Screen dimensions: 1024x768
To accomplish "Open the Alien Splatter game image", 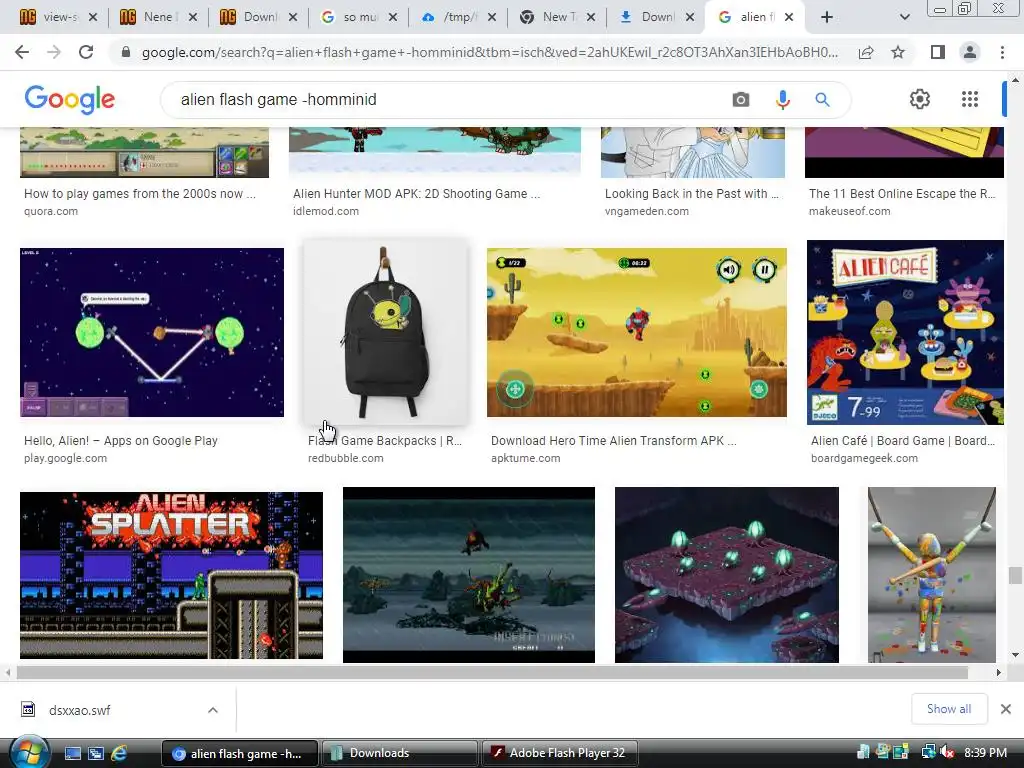I will click(171, 575).
